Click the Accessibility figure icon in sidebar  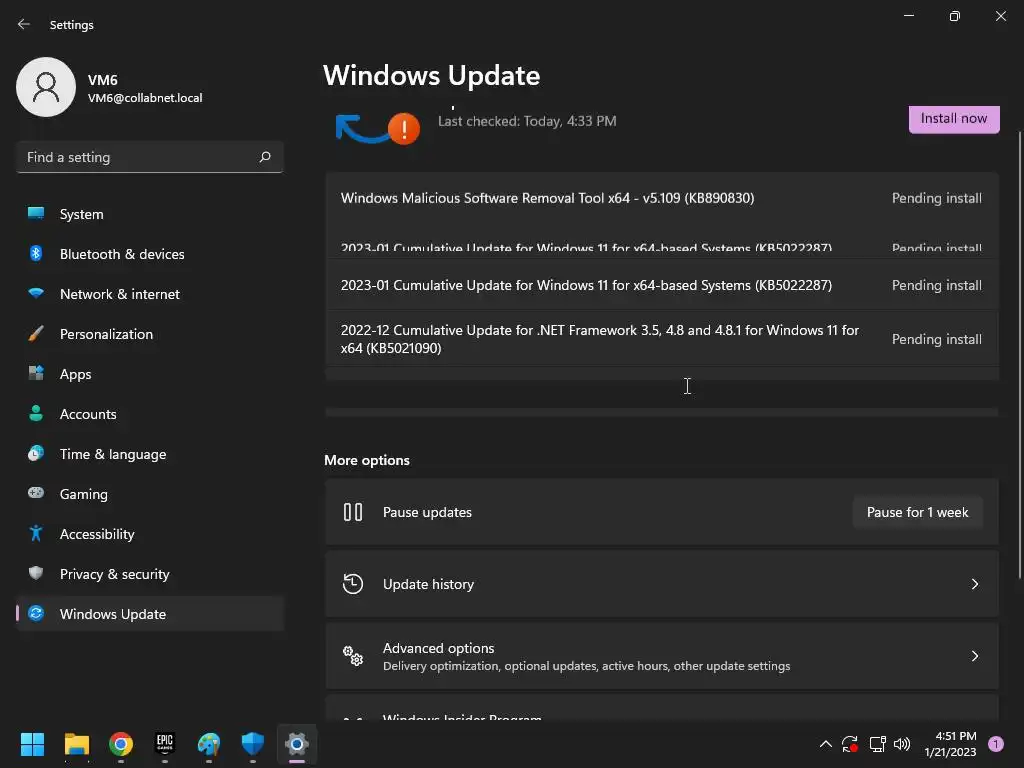pyautogui.click(x=36, y=534)
